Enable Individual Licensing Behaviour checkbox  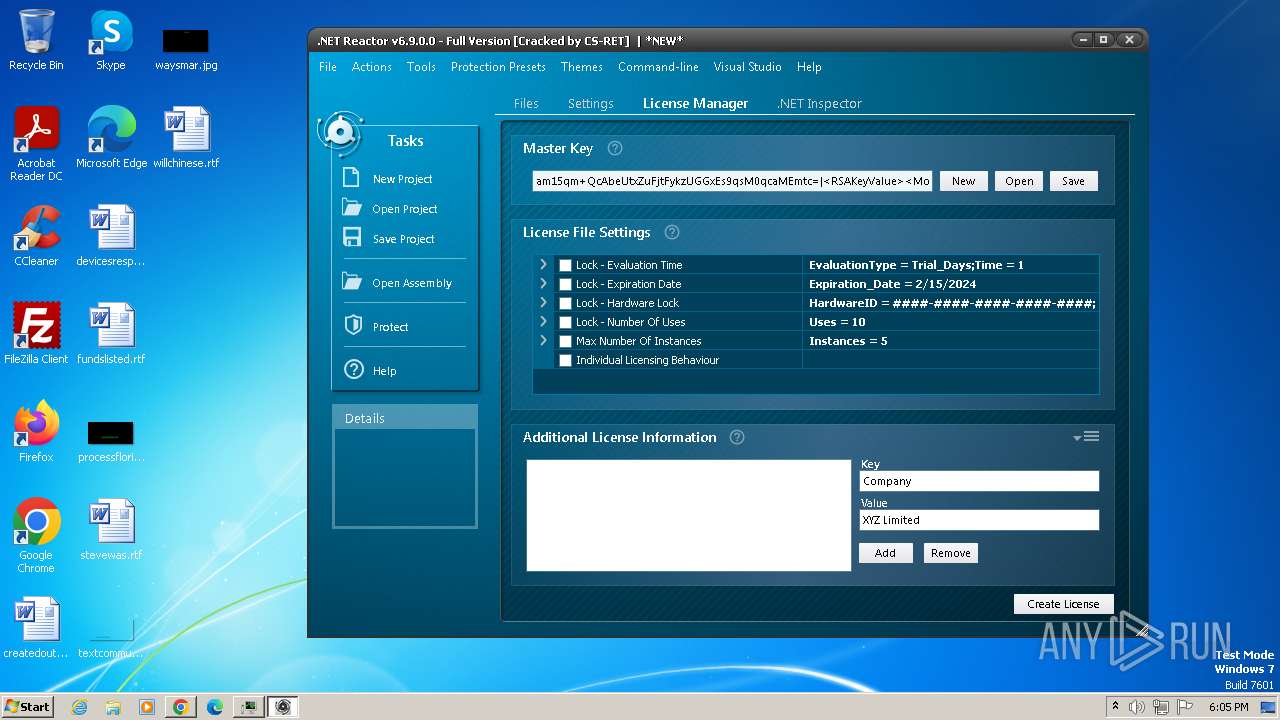coord(566,360)
